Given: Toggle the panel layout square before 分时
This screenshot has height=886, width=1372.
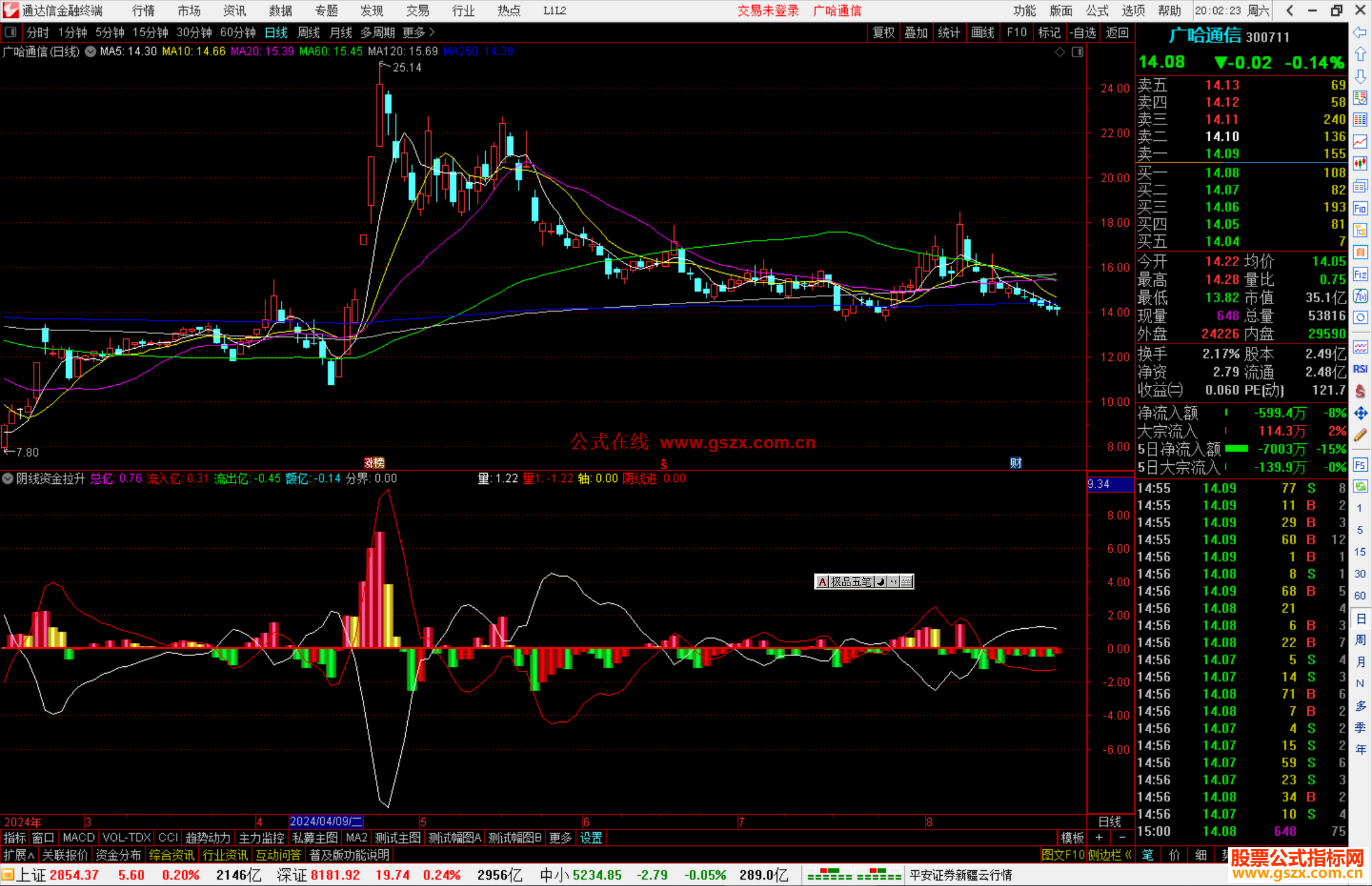Looking at the screenshot, I should click(11, 32).
